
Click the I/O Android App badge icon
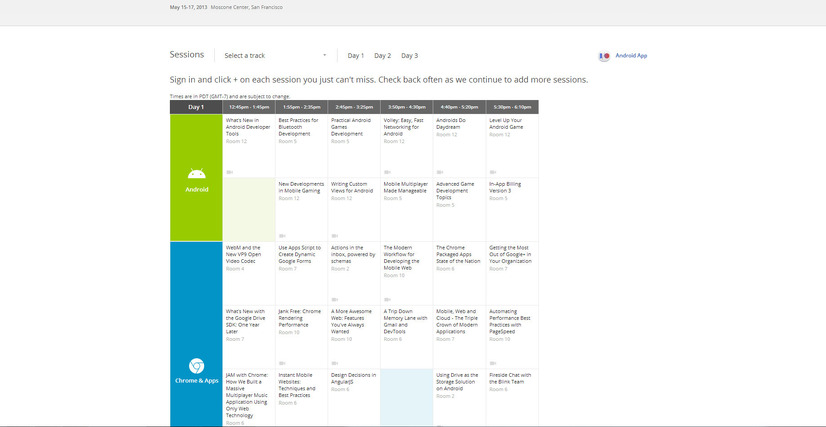[x=604, y=56]
